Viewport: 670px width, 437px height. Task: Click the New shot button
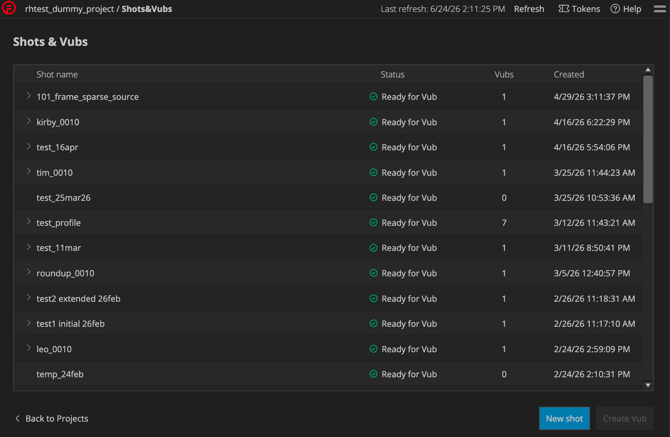[564, 419]
